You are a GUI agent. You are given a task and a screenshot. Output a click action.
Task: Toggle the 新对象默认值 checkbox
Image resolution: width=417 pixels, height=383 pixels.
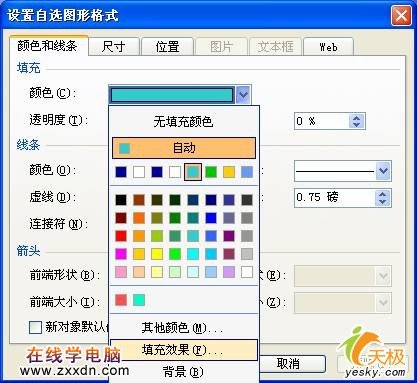pos(35,327)
